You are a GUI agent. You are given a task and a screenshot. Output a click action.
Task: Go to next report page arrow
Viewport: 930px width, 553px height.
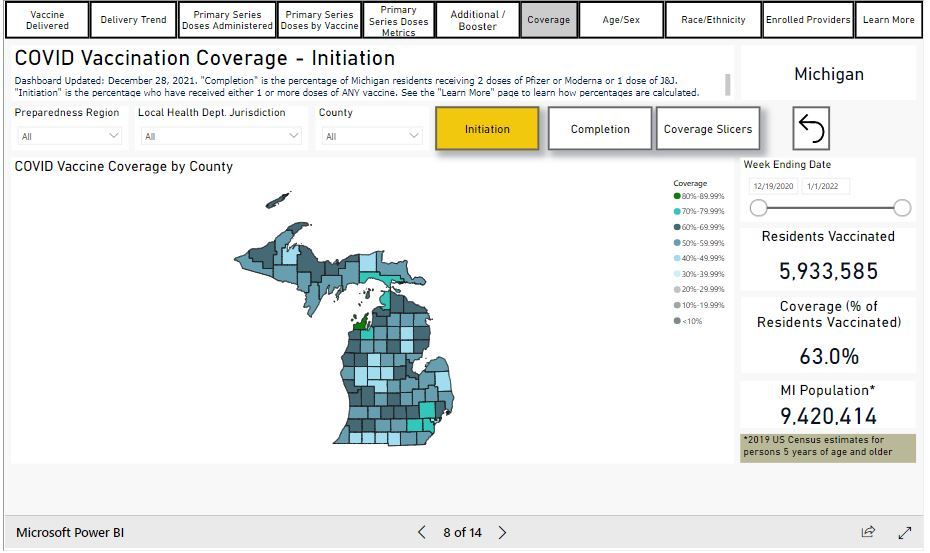coord(502,532)
